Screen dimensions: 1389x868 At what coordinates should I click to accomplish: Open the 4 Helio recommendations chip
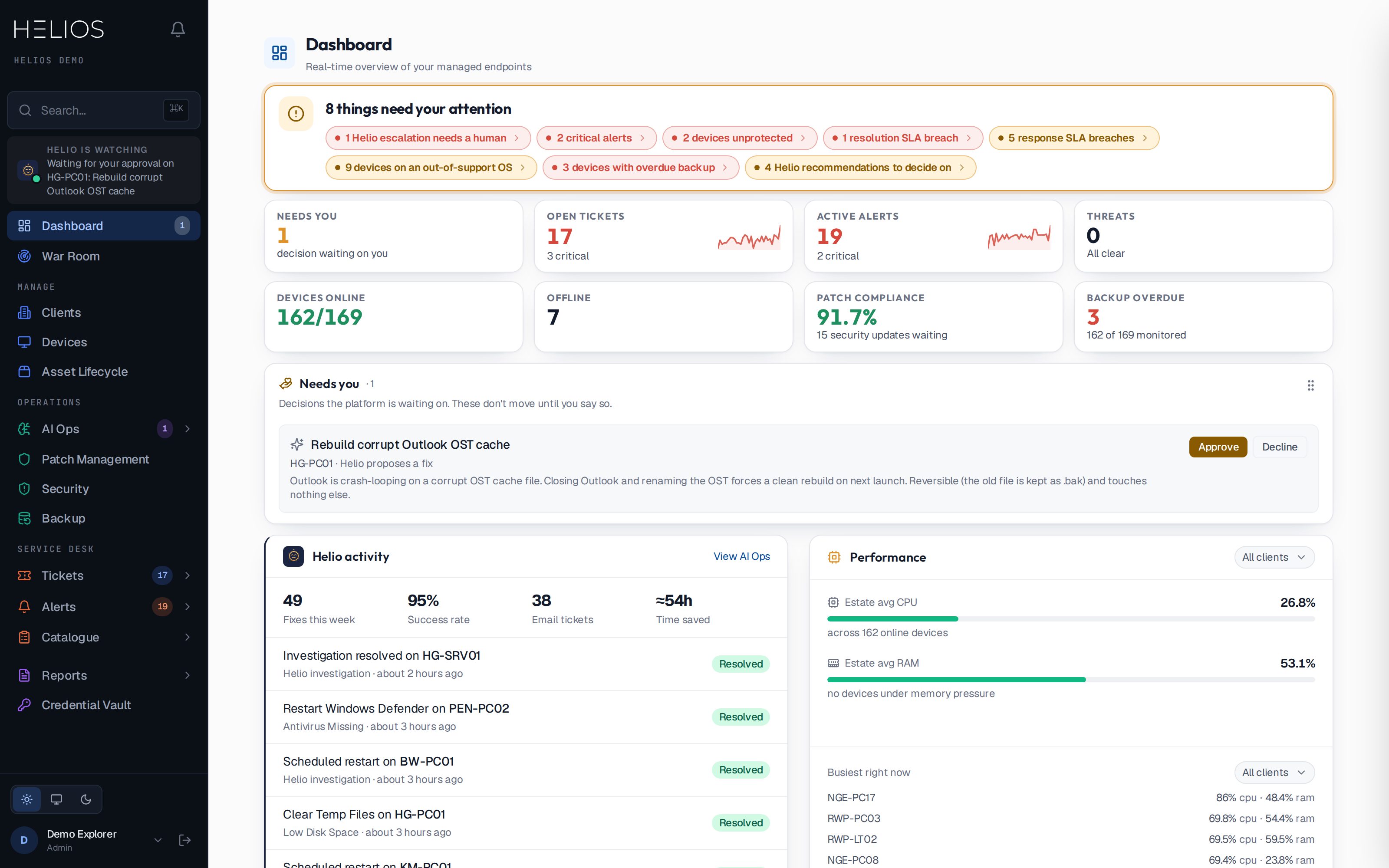pos(860,168)
